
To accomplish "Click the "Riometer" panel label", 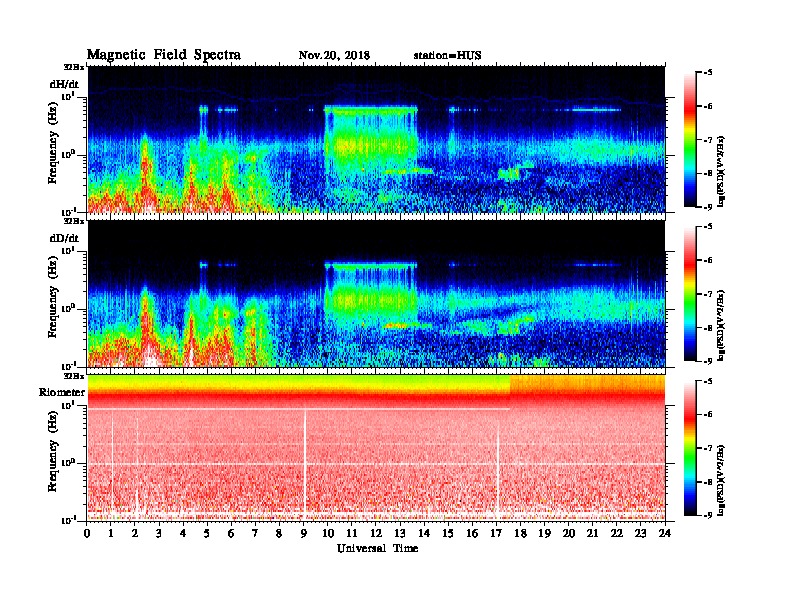I will [x=62, y=392].
